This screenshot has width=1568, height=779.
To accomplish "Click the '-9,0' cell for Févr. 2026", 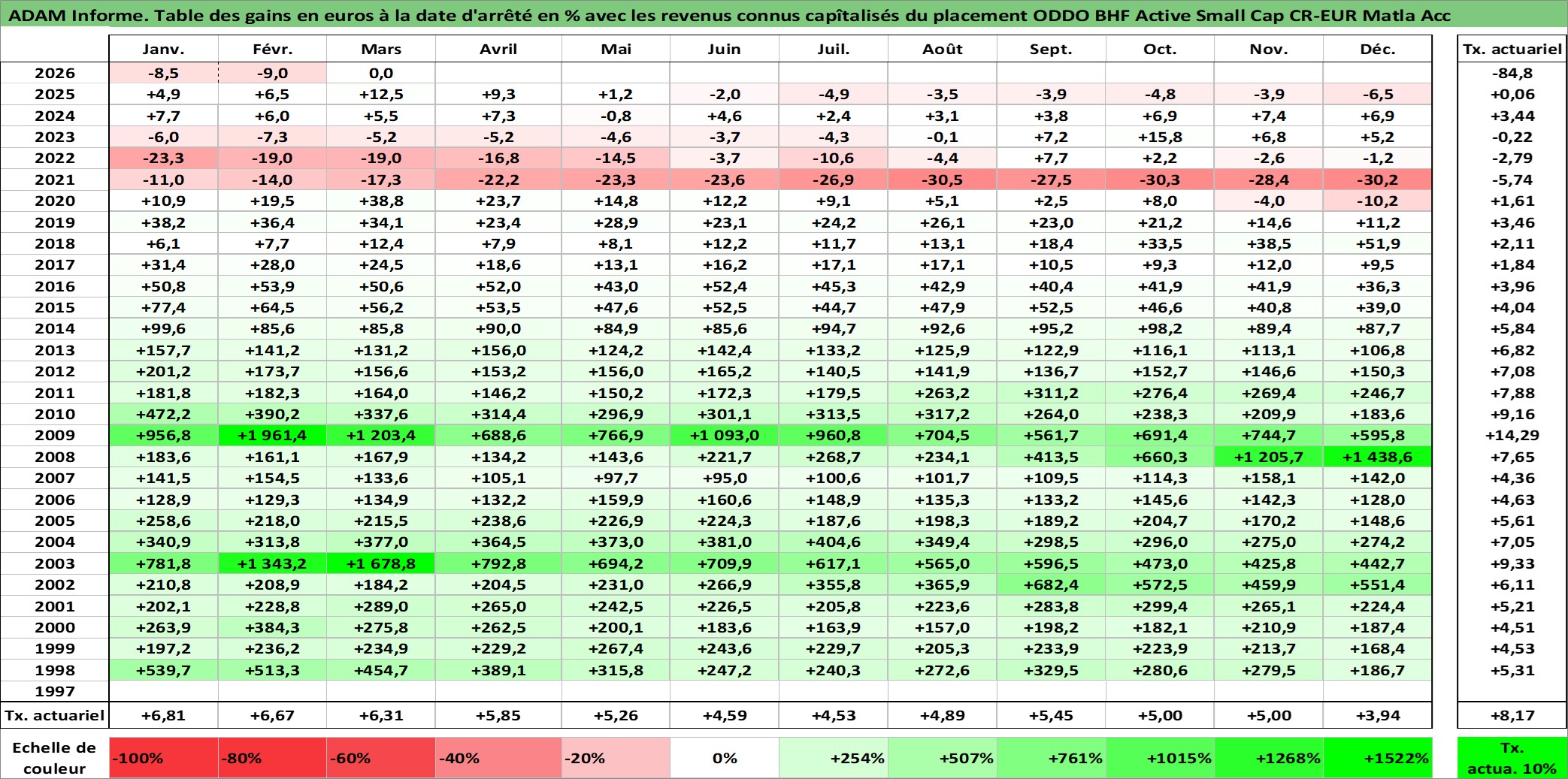I will pyautogui.click(x=272, y=74).
